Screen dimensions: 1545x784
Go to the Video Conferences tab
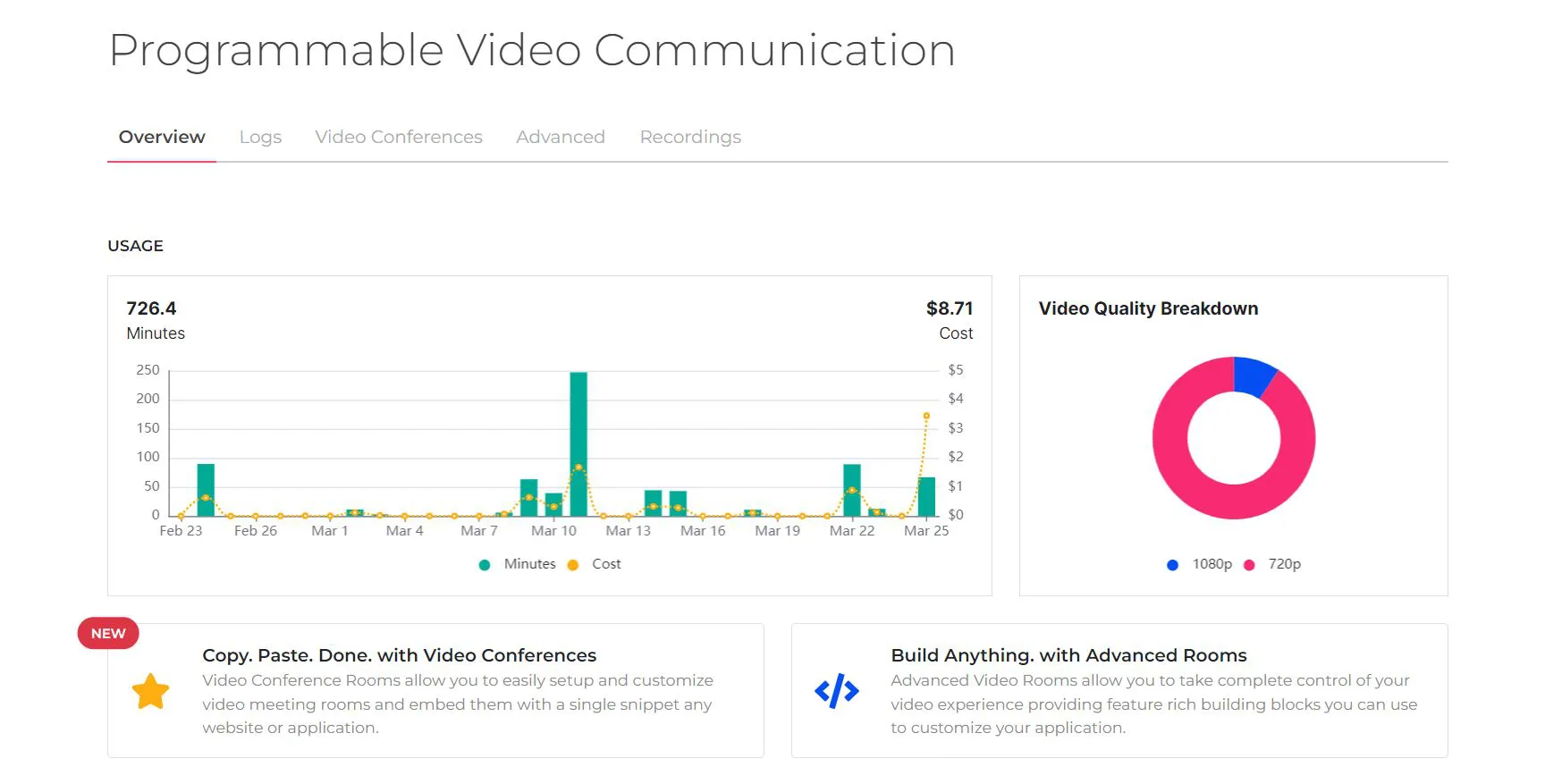click(x=399, y=137)
